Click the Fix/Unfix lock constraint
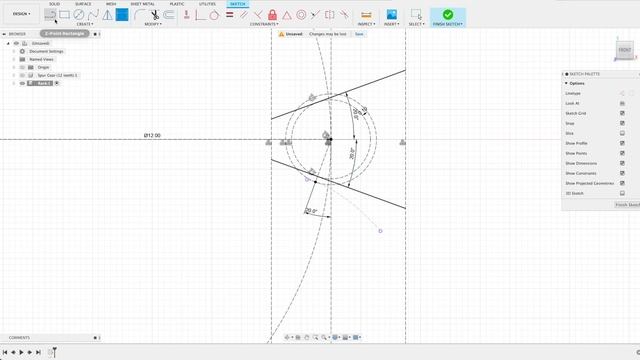640x360 pixels. pyautogui.click(x=272, y=15)
